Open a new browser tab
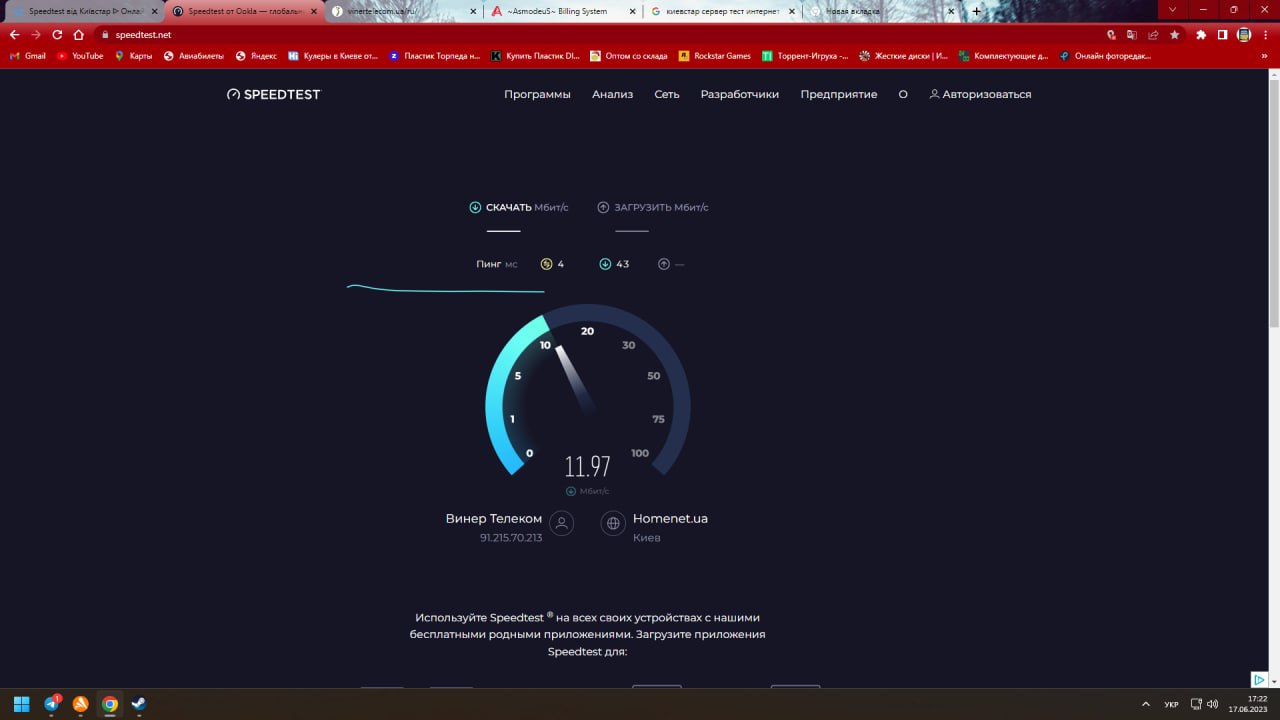This screenshot has width=1280, height=720. tap(977, 11)
